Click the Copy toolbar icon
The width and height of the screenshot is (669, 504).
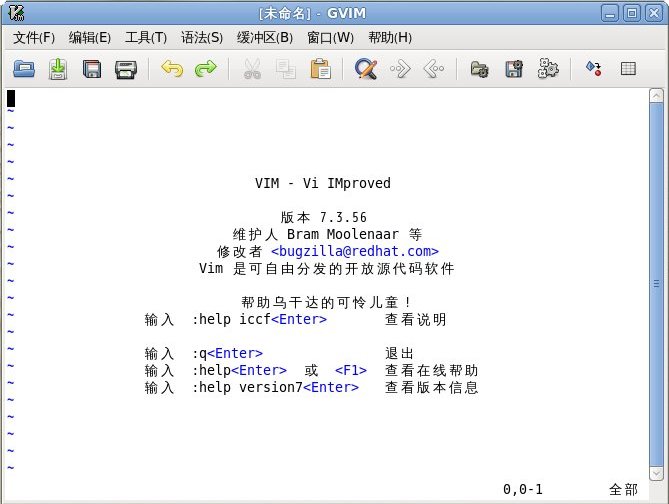(x=286, y=69)
